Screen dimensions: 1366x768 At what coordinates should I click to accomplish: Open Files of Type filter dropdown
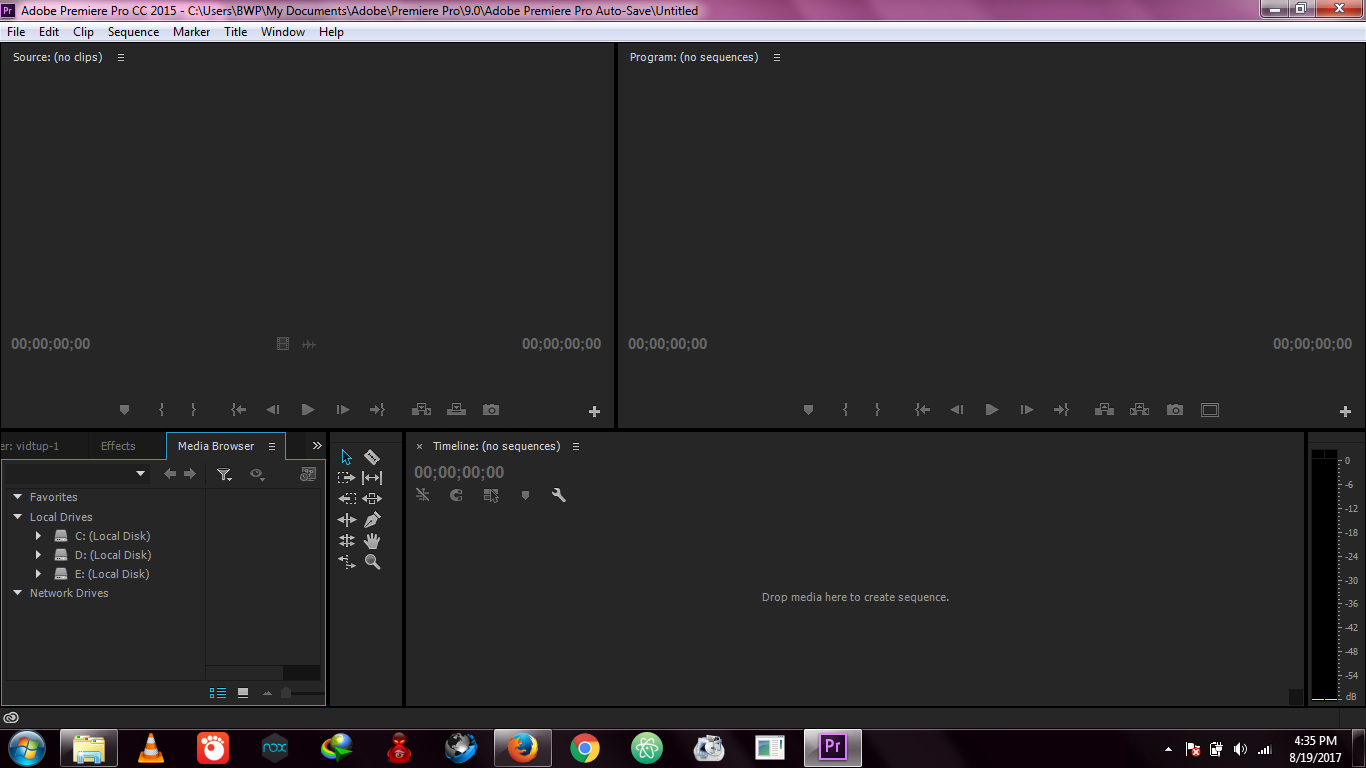coord(225,475)
